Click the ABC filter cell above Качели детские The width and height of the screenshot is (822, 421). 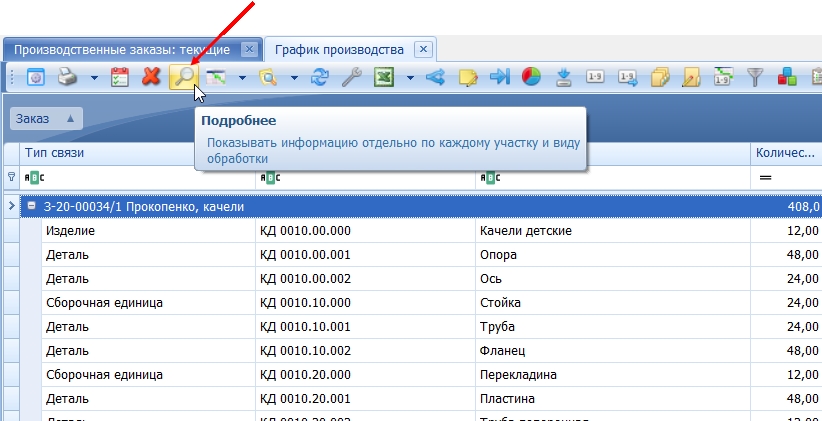pyautogui.click(x=613, y=178)
